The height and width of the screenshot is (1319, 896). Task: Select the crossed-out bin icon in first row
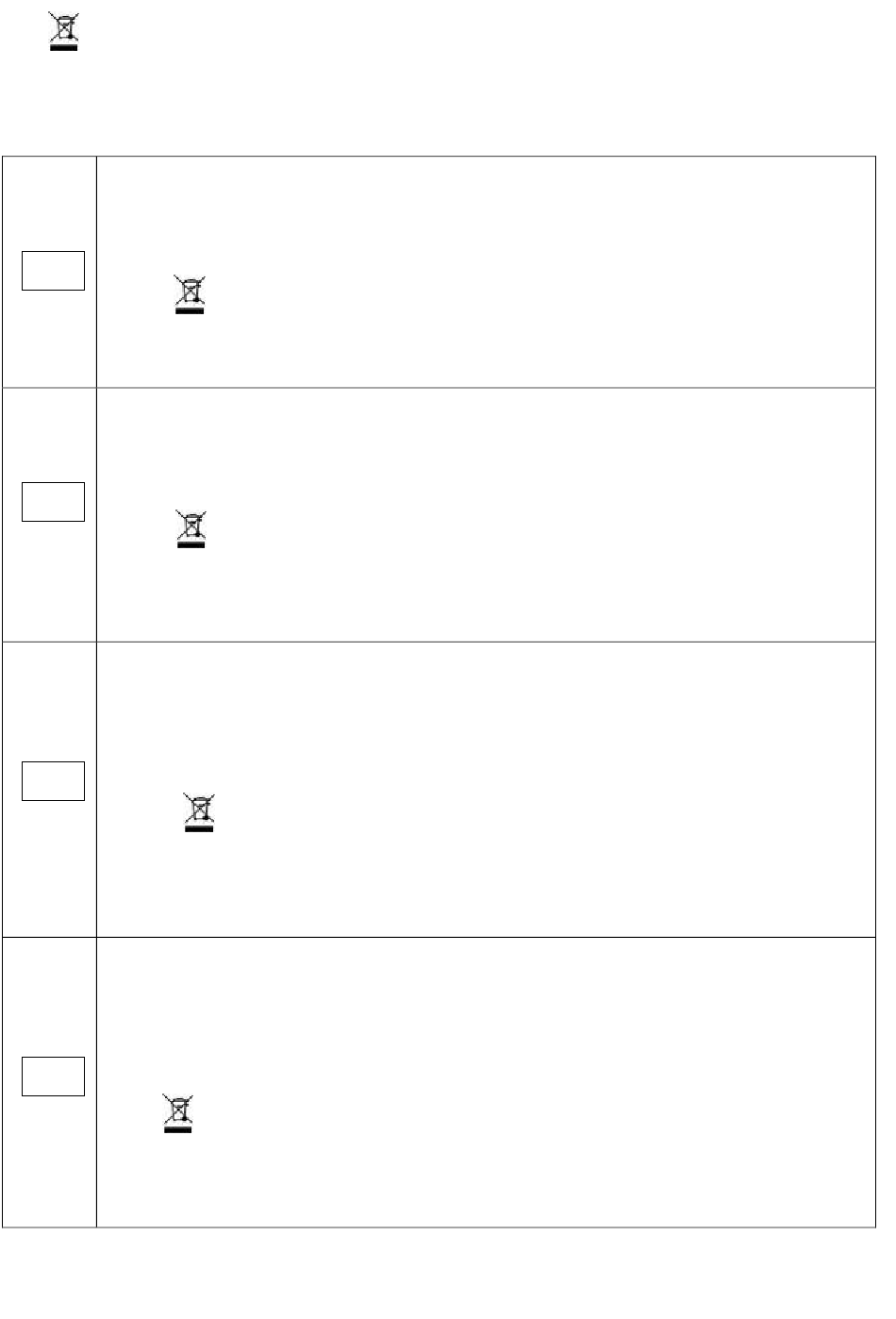point(190,294)
